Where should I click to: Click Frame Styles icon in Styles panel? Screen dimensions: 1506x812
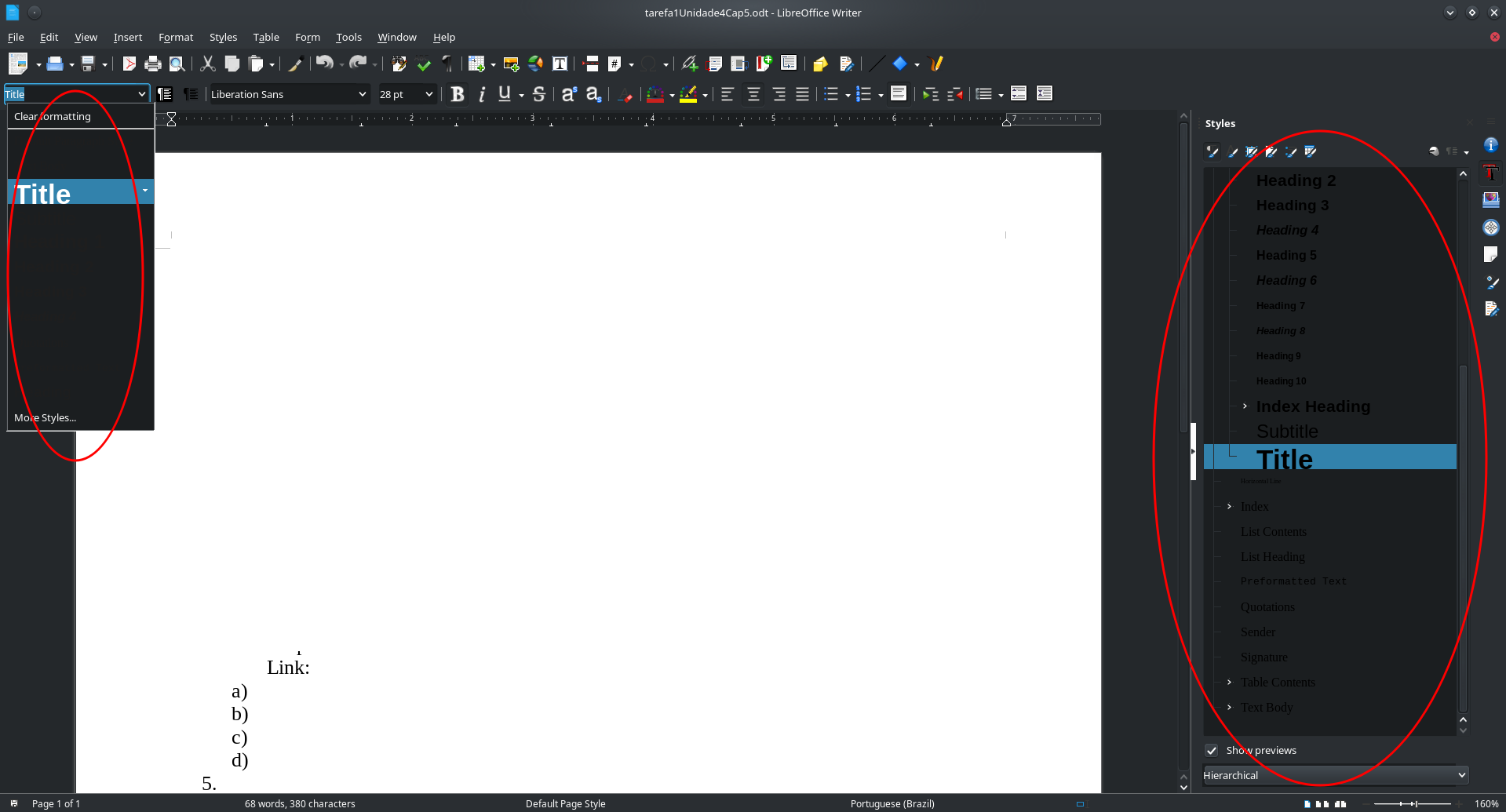coord(1252,151)
